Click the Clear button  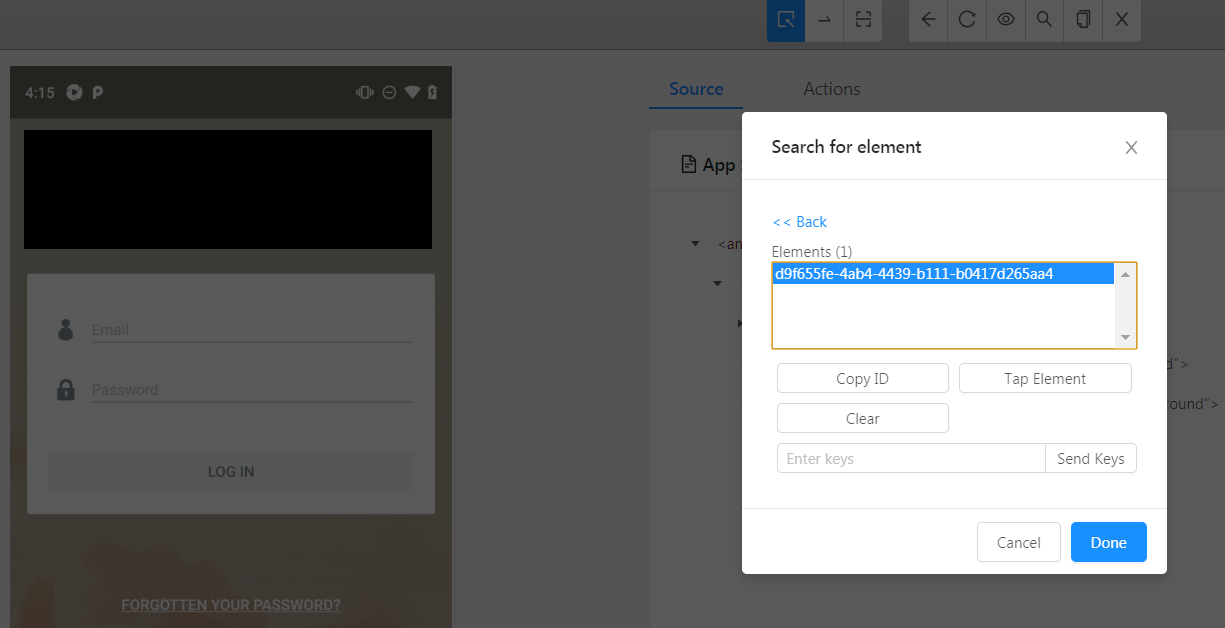click(862, 419)
